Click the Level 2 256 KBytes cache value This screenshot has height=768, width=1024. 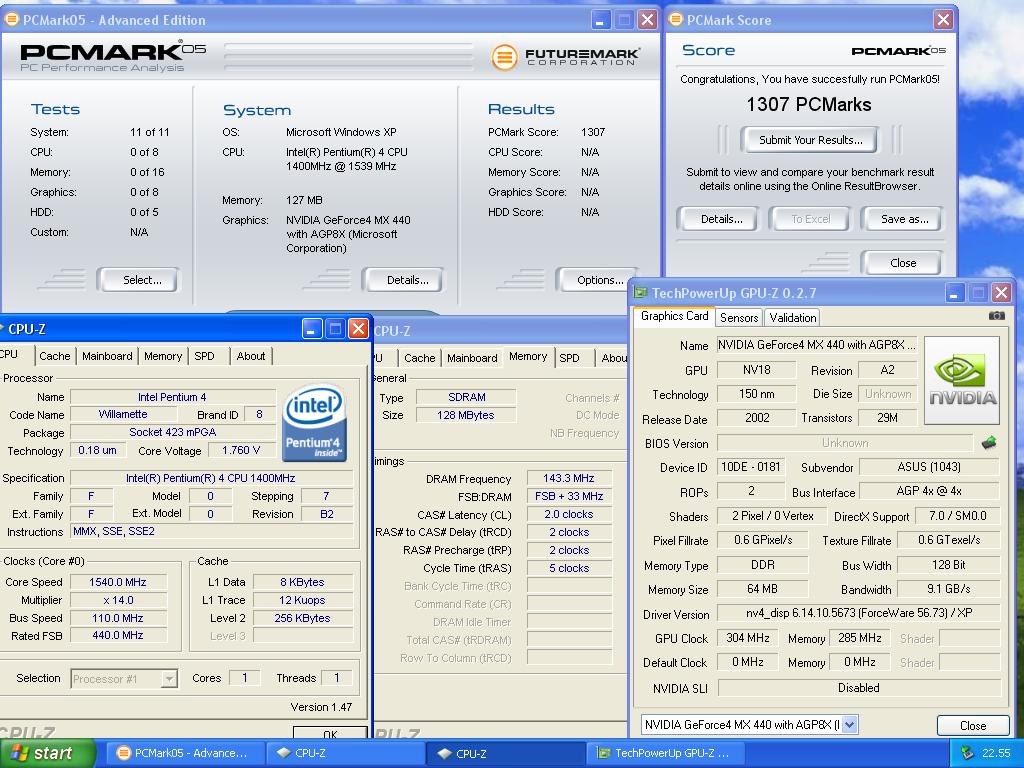(302, 618)
